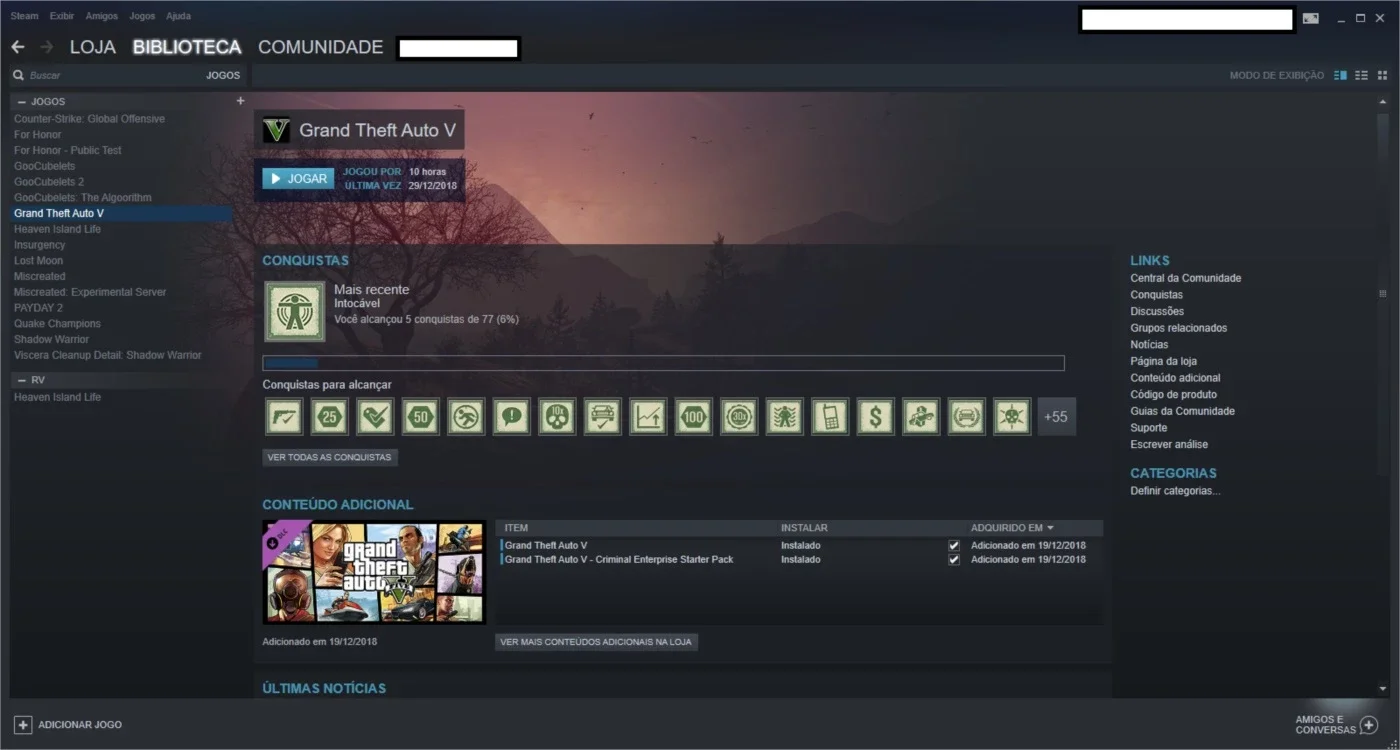Open the skull with spikes achievement icon
1400x750 pixels.
1012,417
